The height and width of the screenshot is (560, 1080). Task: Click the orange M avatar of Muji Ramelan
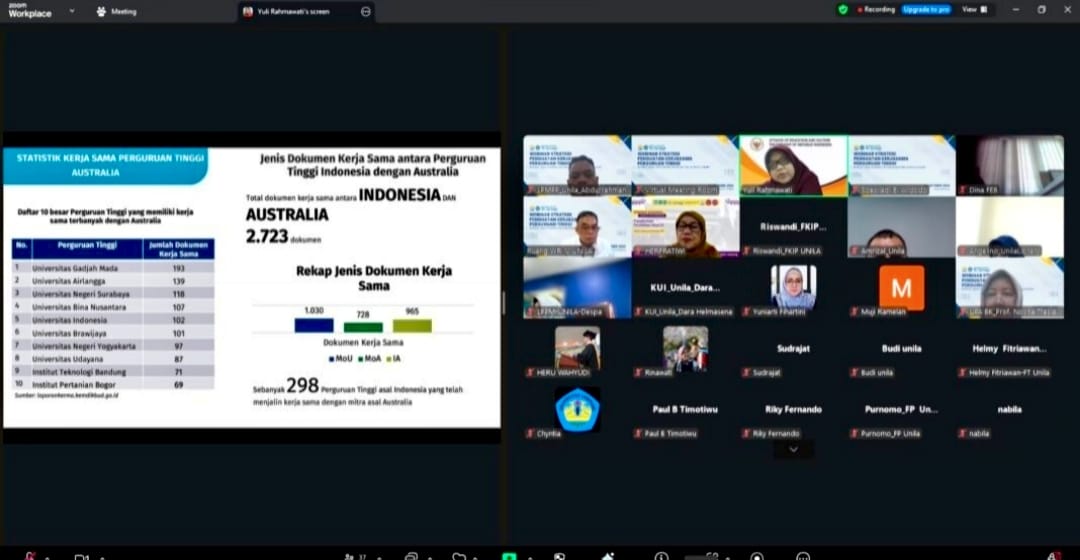click(x=902, y=287)
